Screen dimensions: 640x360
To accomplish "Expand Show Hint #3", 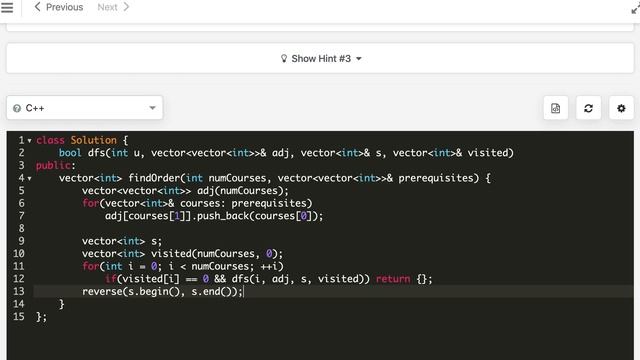I will pos(320,58).
